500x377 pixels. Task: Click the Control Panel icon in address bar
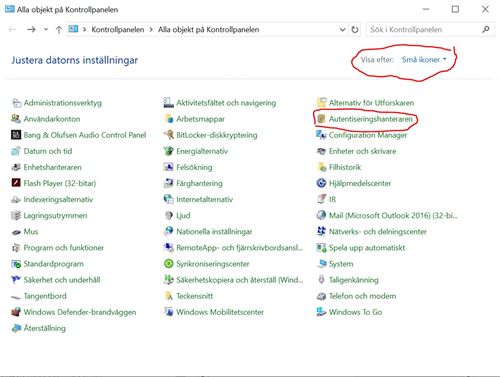(x=73, y=29)
